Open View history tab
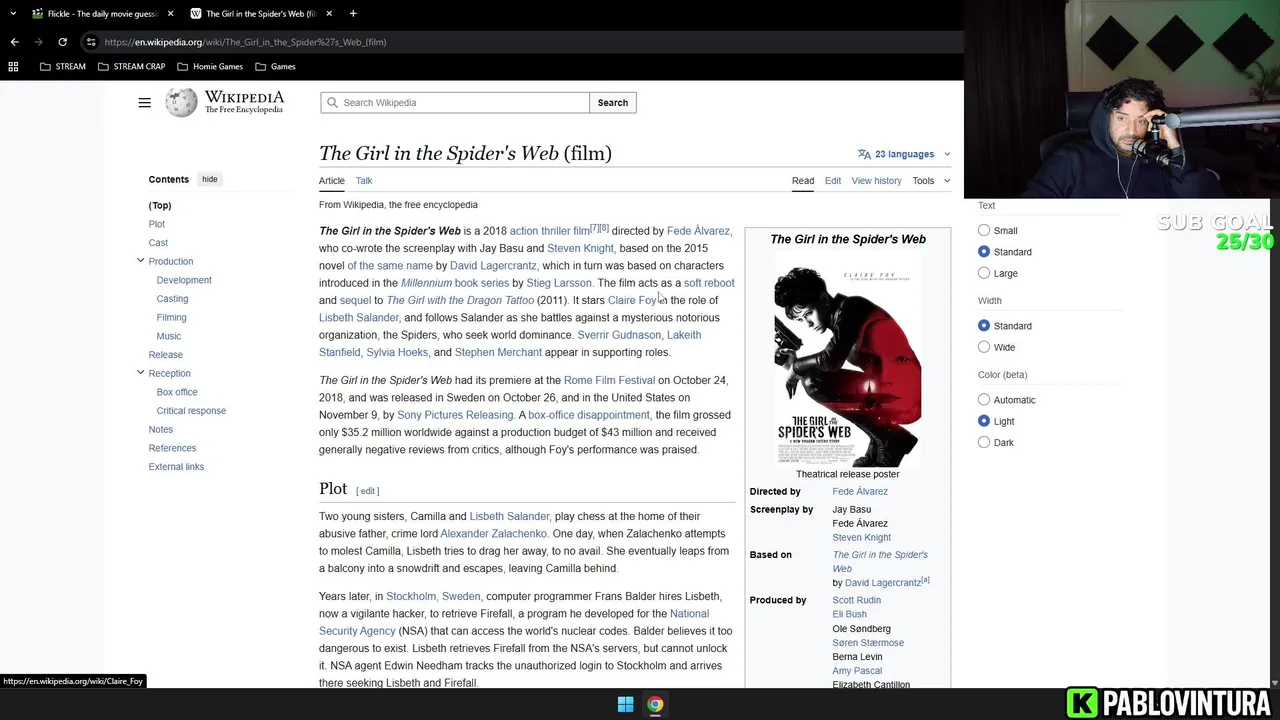The image size is (1280, 720). [876, 181]
